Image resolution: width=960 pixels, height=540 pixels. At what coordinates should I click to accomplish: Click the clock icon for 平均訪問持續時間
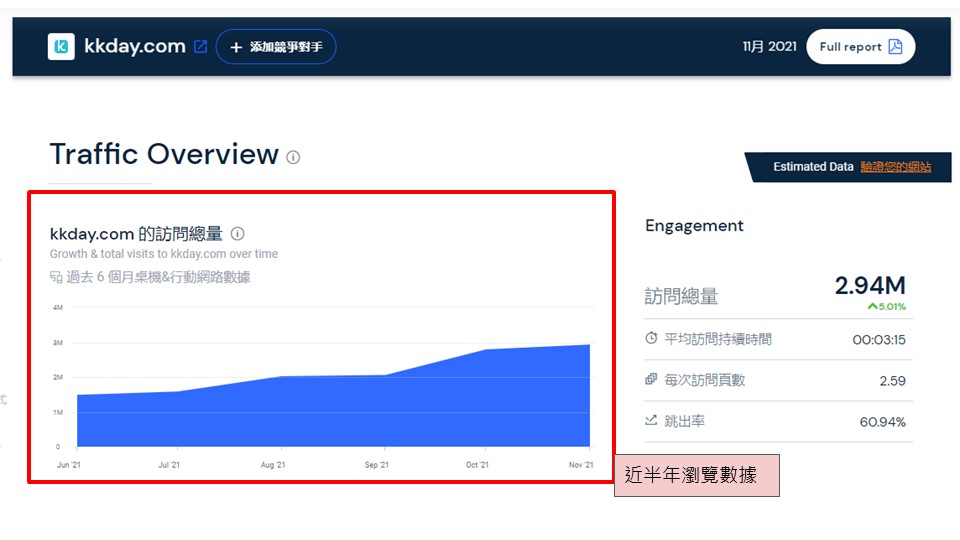pyautogui.click(x=651, y=338)
